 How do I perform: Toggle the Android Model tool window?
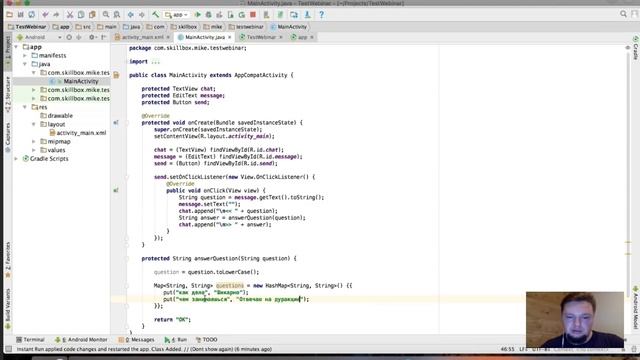pyautogui.click(x=636, y=308)
